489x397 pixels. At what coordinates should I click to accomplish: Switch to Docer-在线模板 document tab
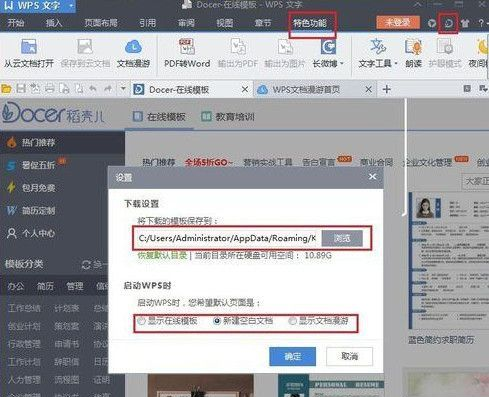click(179, 89)
